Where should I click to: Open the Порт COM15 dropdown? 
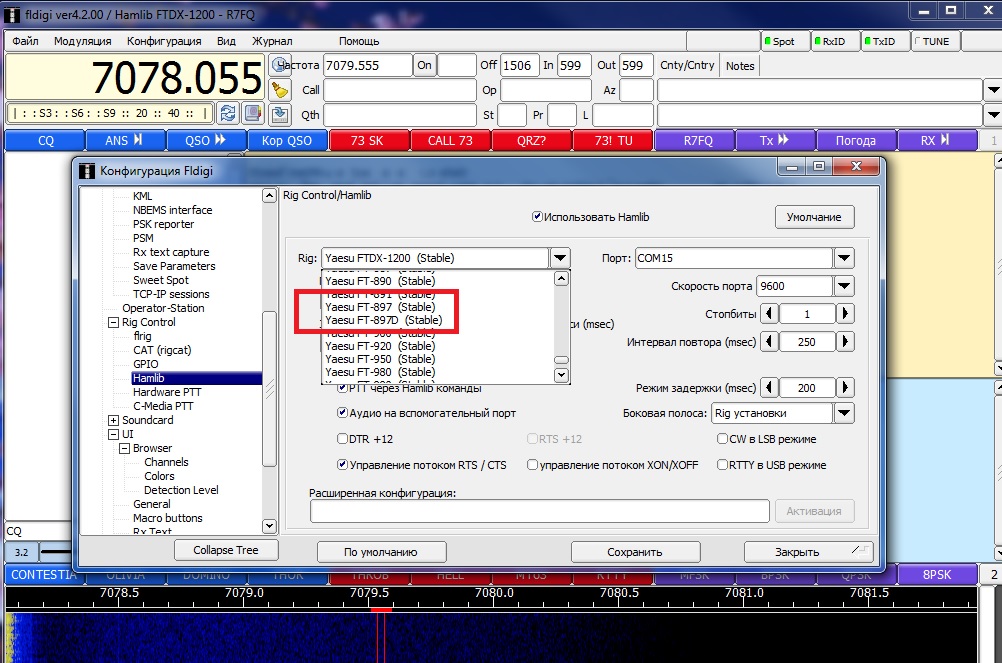(844, 258)
